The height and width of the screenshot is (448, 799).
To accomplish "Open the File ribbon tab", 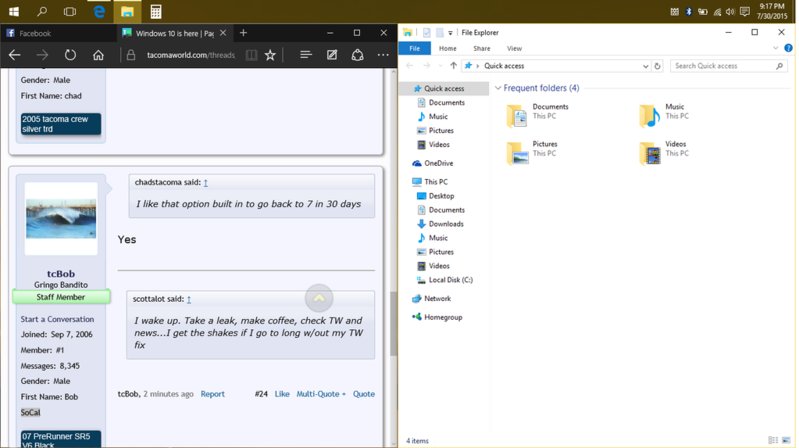I will (x=414, y=48).
